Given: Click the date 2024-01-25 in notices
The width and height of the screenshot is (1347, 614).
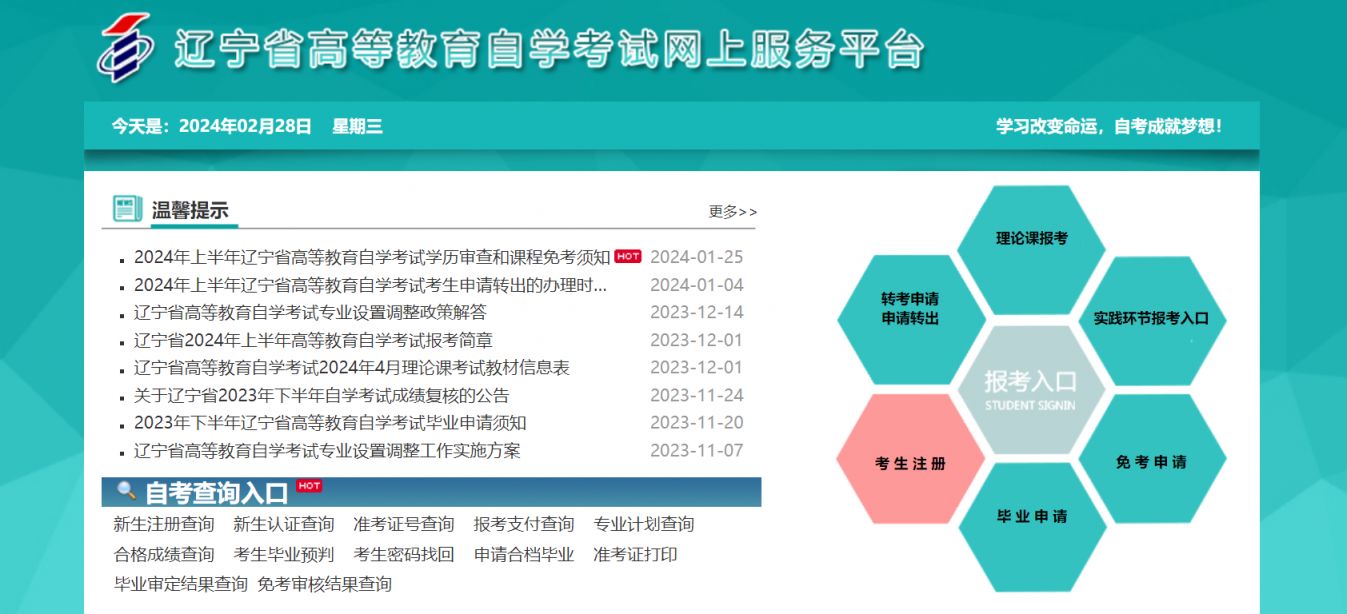Looking at the screenshot, I should tap(697, 257).
